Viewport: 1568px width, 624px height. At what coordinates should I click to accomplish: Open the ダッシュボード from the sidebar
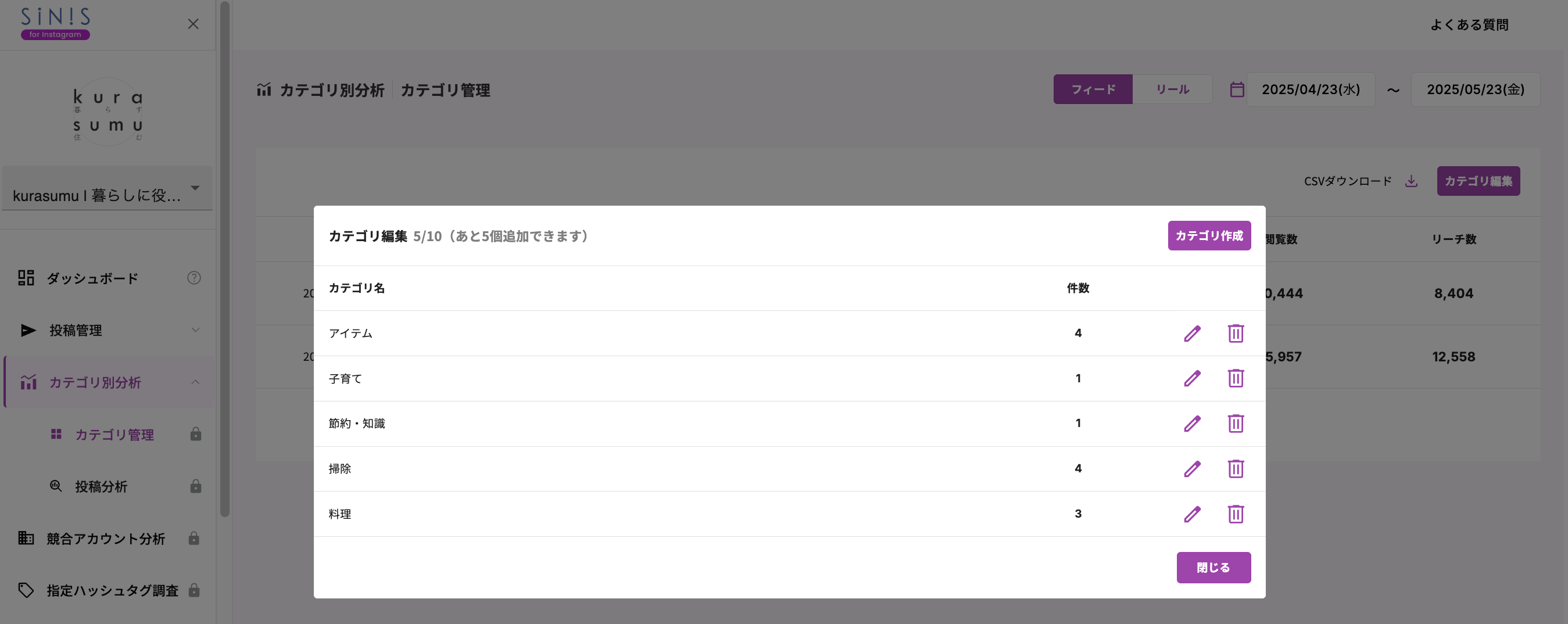tap(92, 278)
